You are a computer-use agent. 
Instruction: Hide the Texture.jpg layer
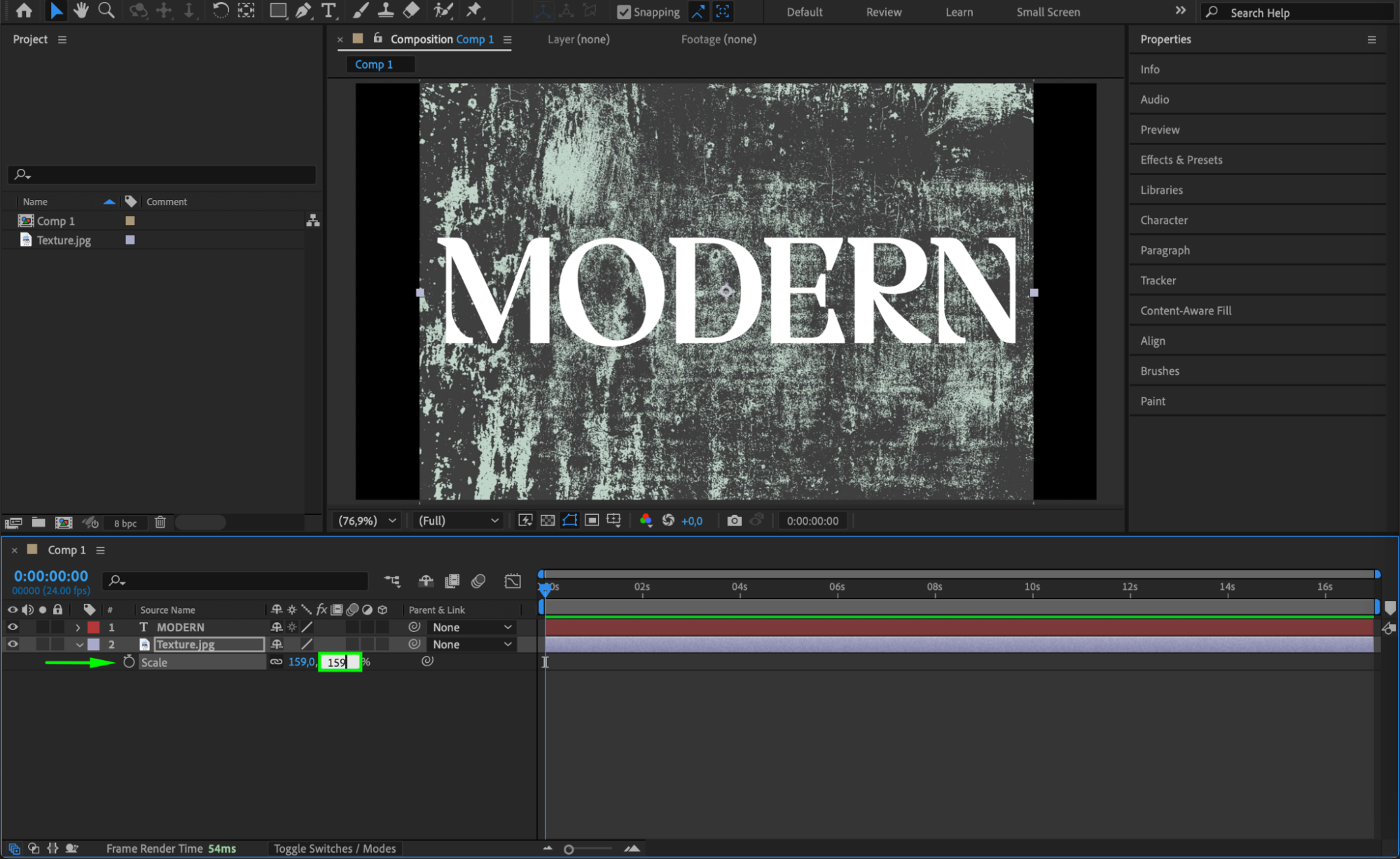coord(13,645)
